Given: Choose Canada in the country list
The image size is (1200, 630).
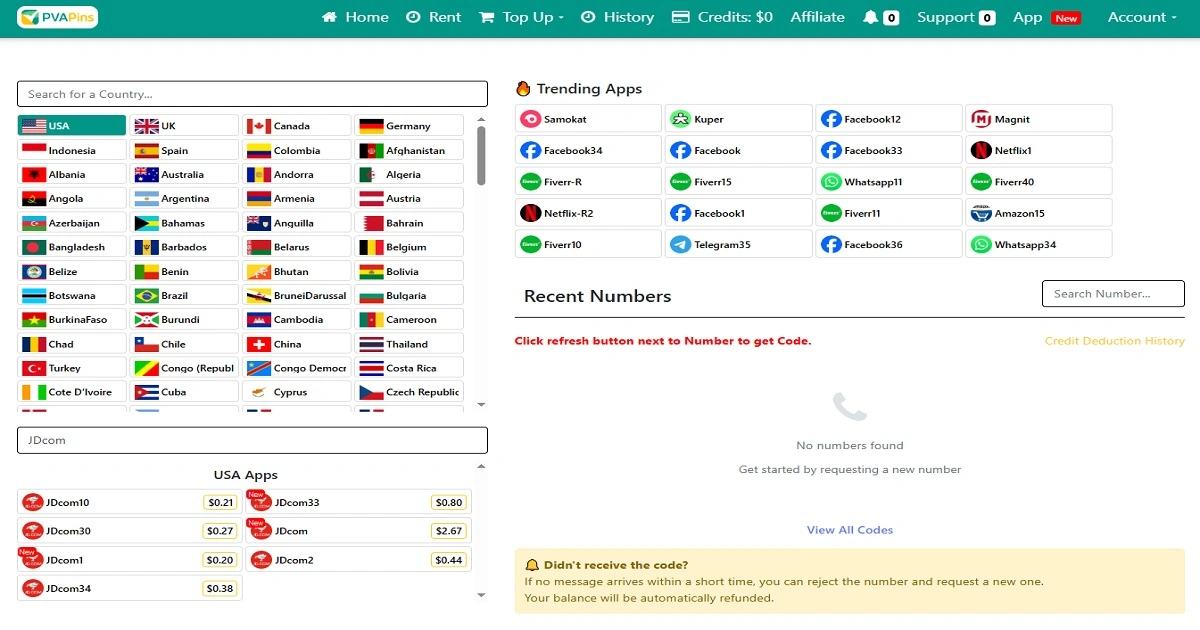Looking at the screenshot, I should click(x=297, y=126).
